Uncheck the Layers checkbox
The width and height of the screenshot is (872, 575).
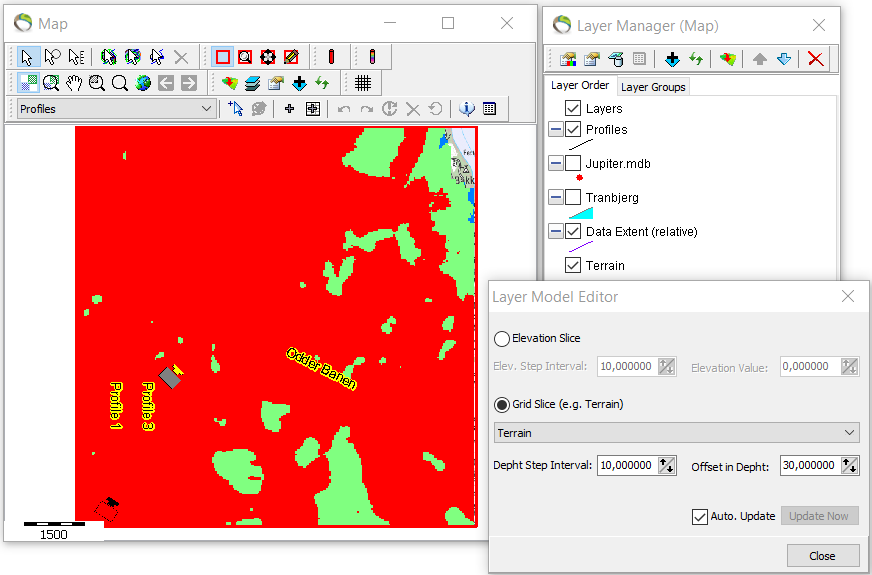click(572, 108)
